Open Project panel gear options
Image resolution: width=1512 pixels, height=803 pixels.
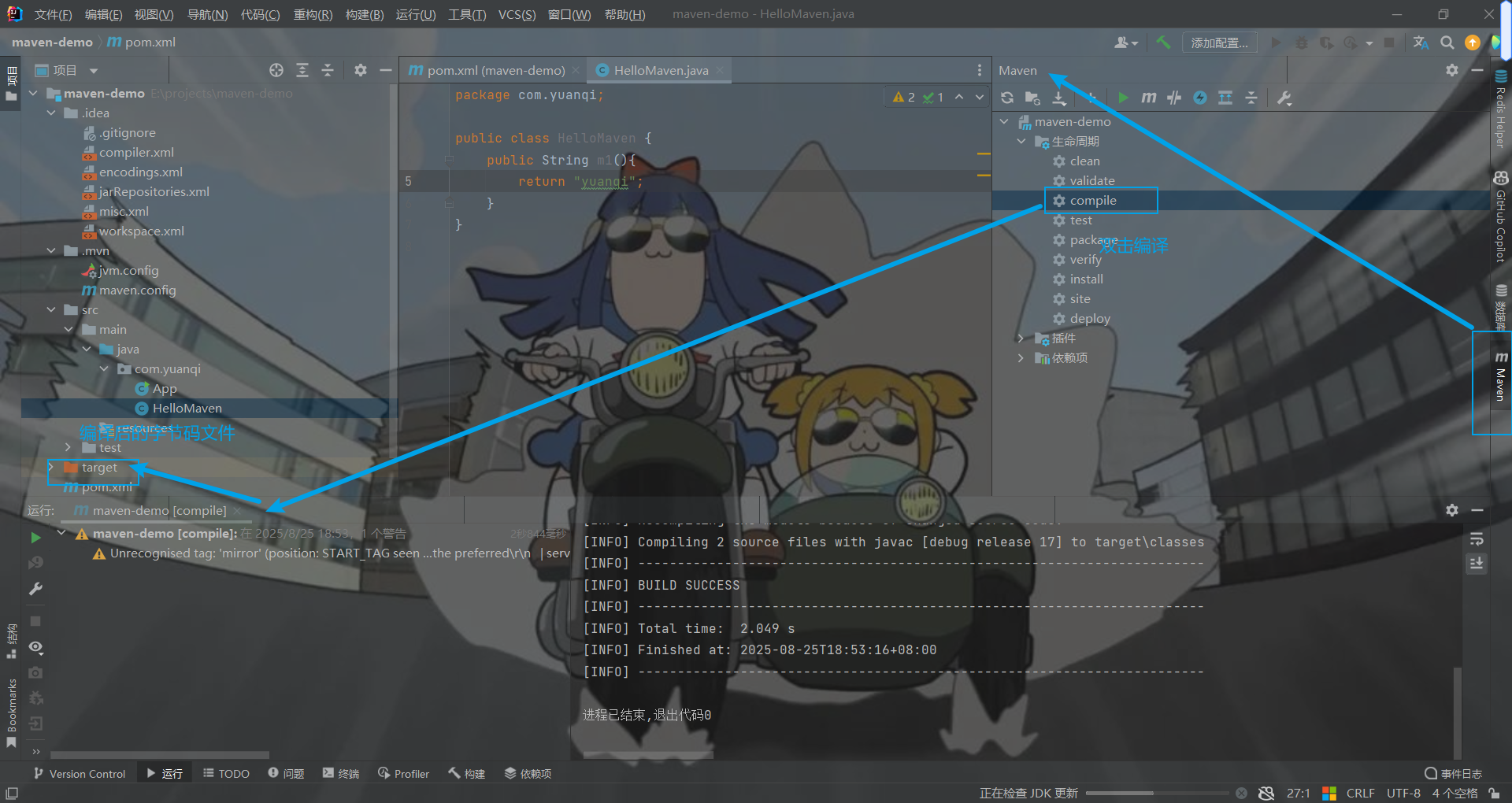pyautogui.click(x=361, y=70)
